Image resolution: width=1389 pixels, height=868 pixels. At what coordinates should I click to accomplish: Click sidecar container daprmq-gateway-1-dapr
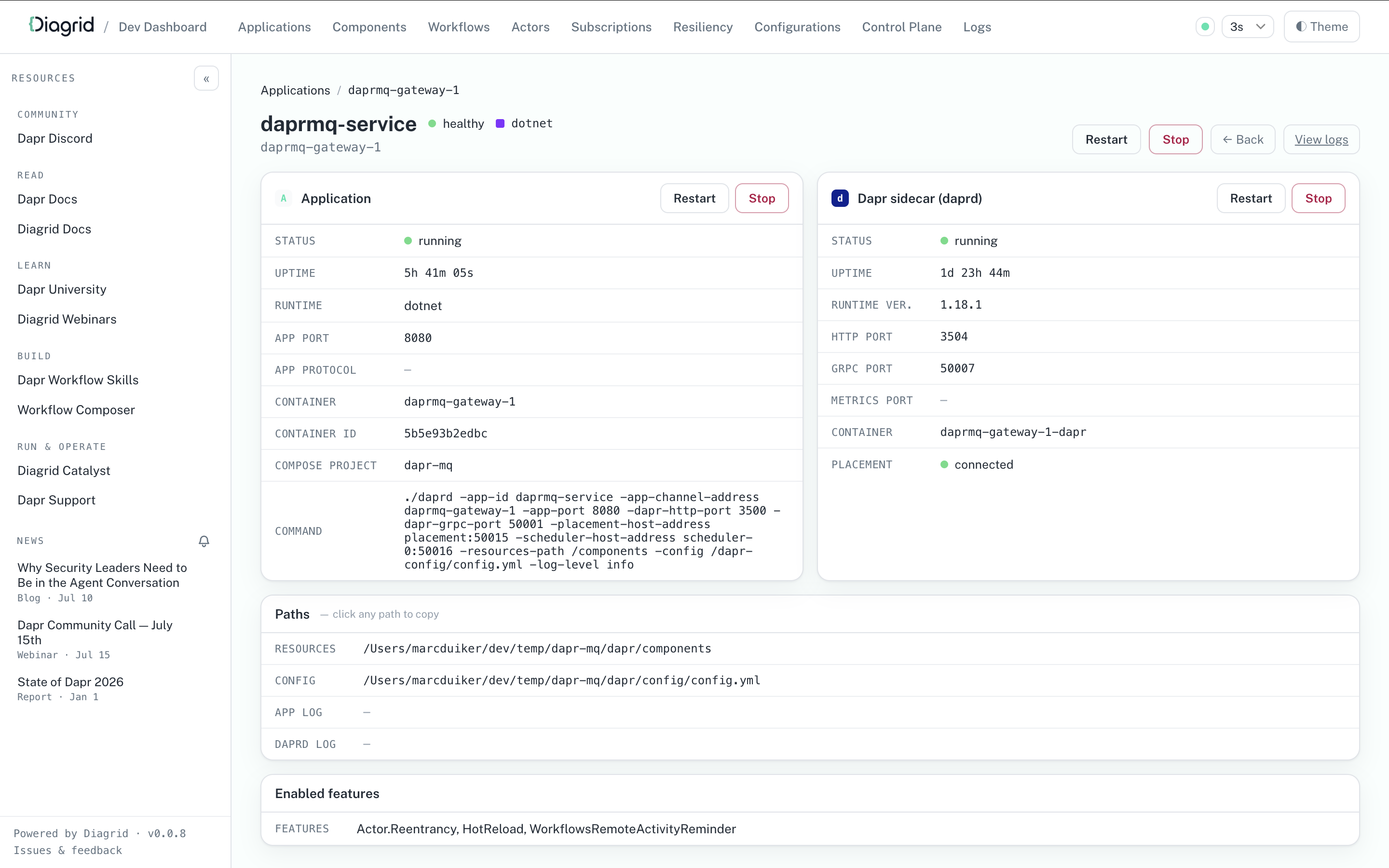(1013, 432)
